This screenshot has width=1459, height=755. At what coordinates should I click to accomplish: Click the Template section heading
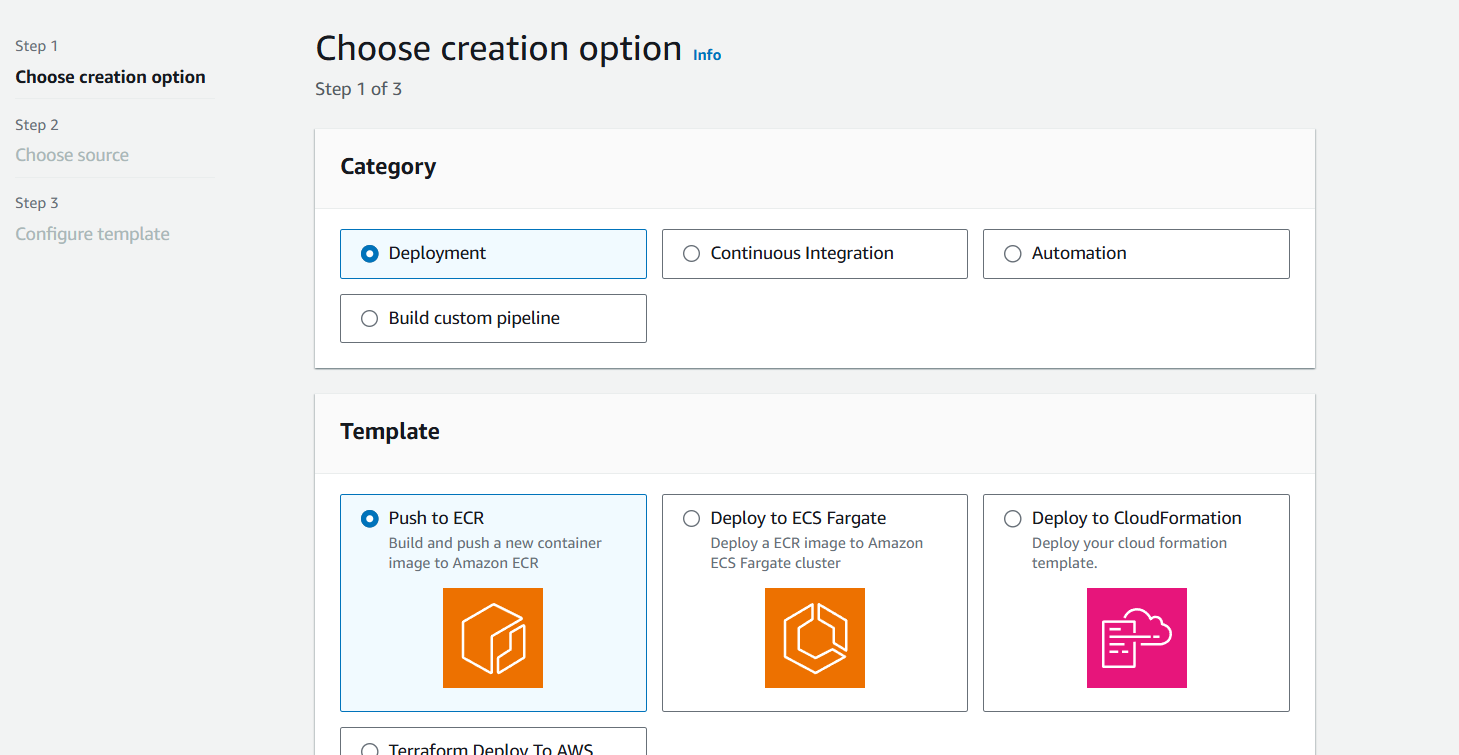(x=390, y=431)
